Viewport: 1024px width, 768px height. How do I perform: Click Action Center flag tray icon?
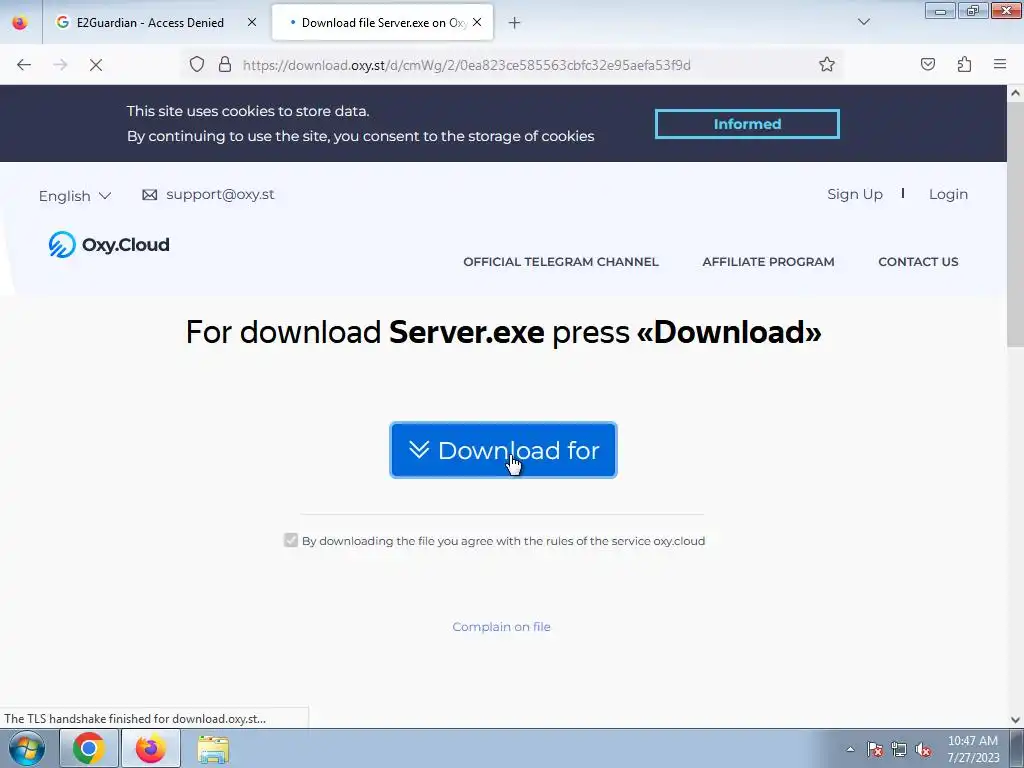coord(875,749)
